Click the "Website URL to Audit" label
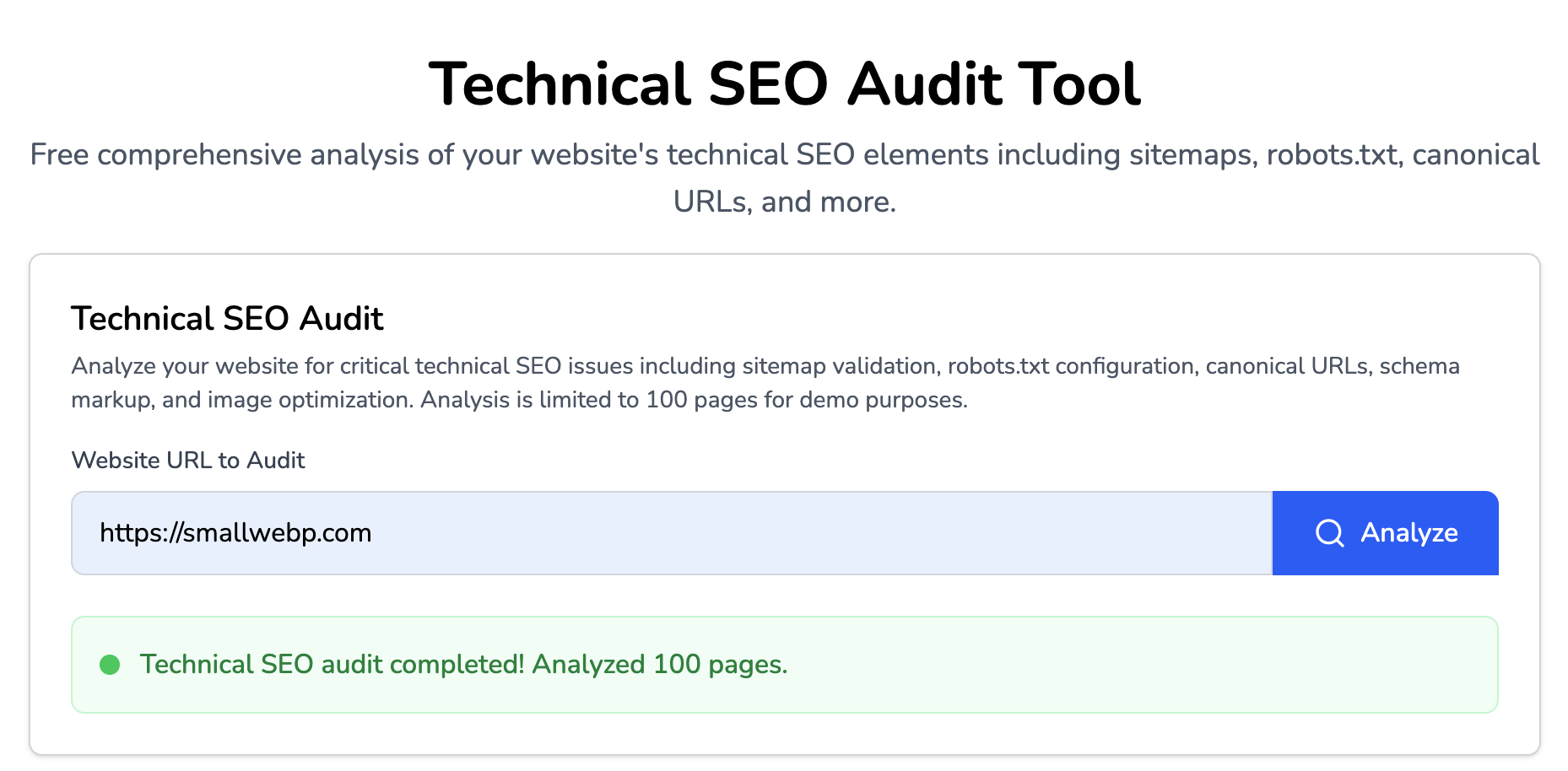The image size is (1568, 771). pyautogui.click(x=188, y=460)
